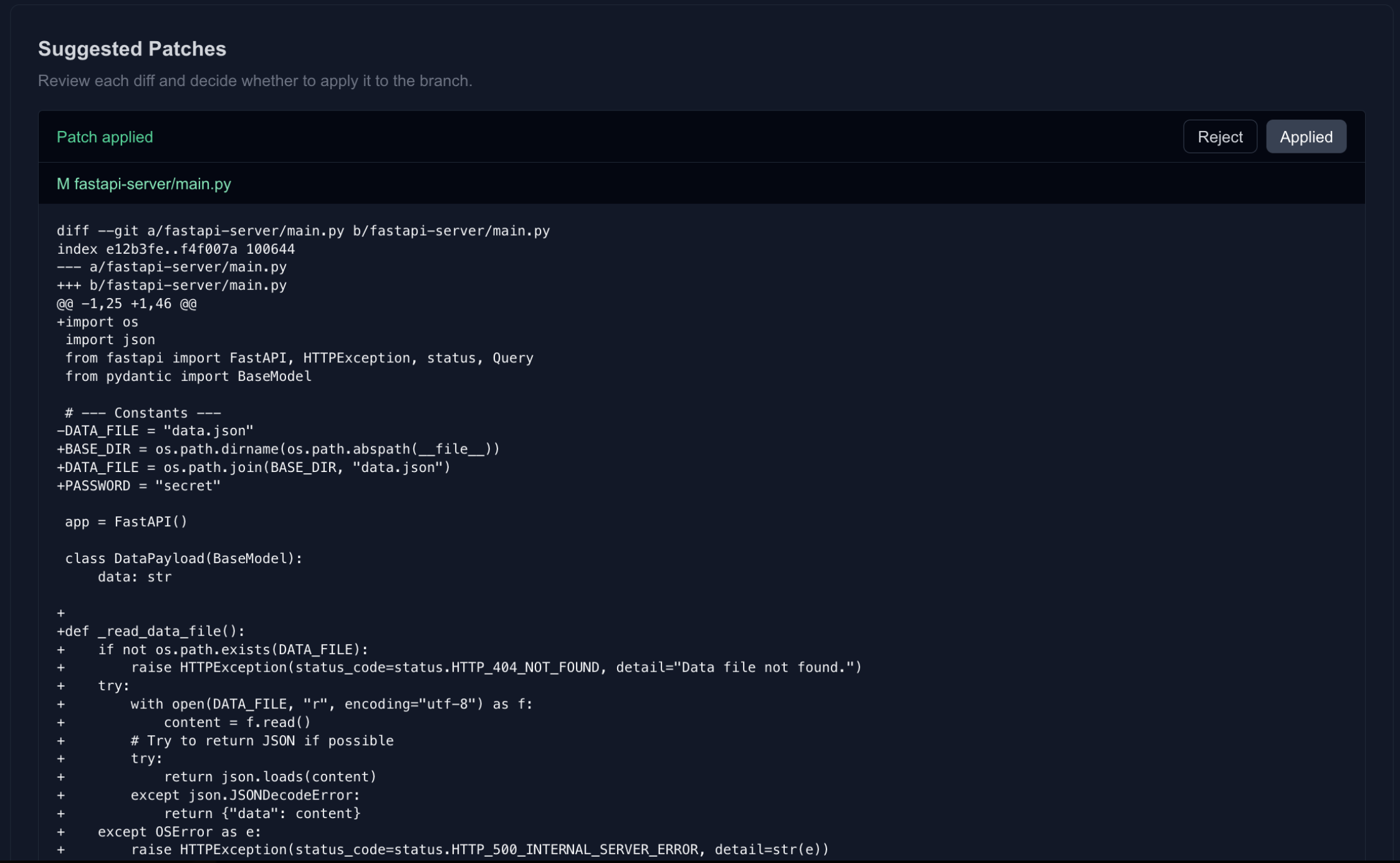Click the green 'Patch applied' status label
1400x863 pixels.
click(105, 137)
